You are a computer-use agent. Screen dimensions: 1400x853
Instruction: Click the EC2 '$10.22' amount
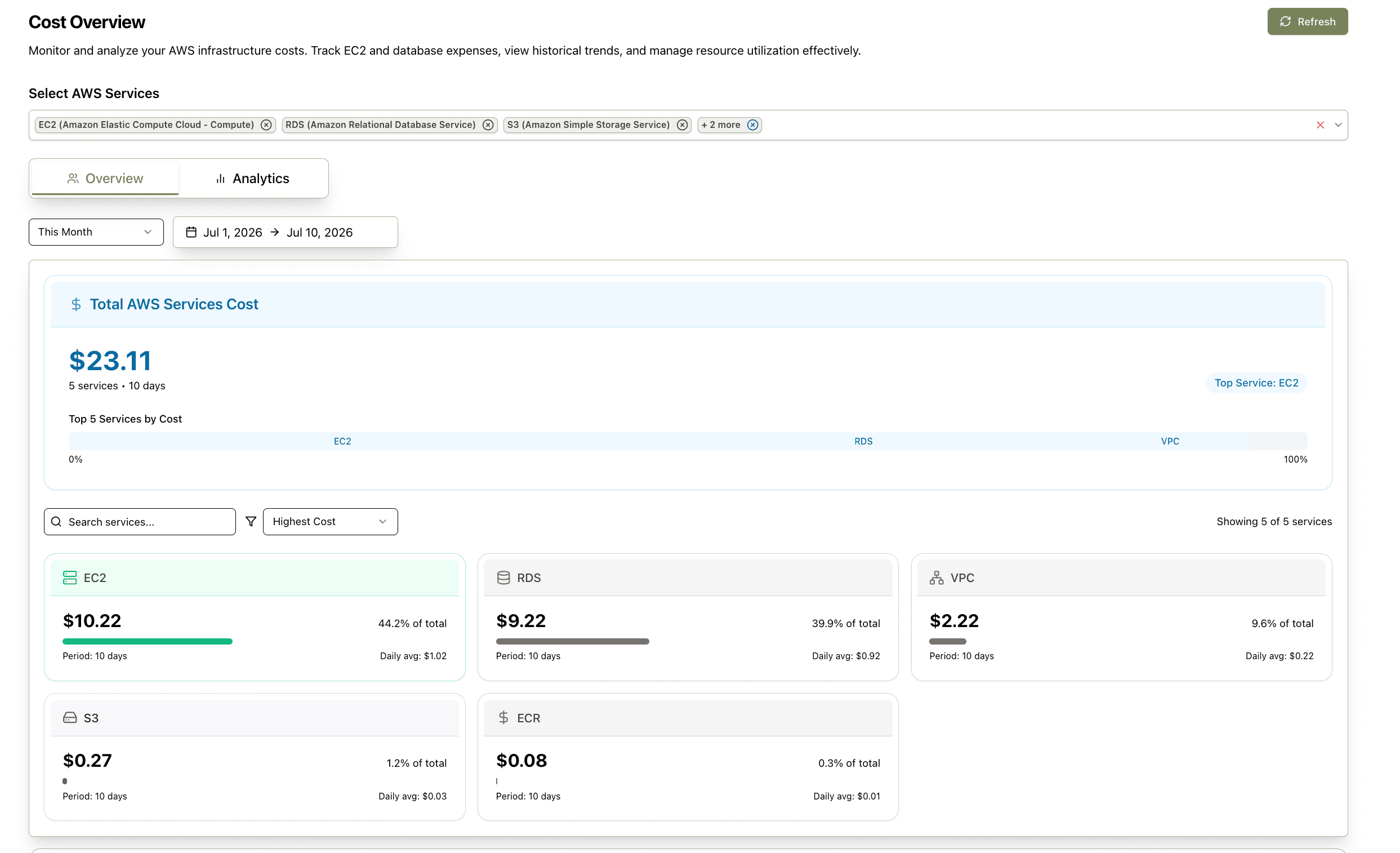point(92,621)
